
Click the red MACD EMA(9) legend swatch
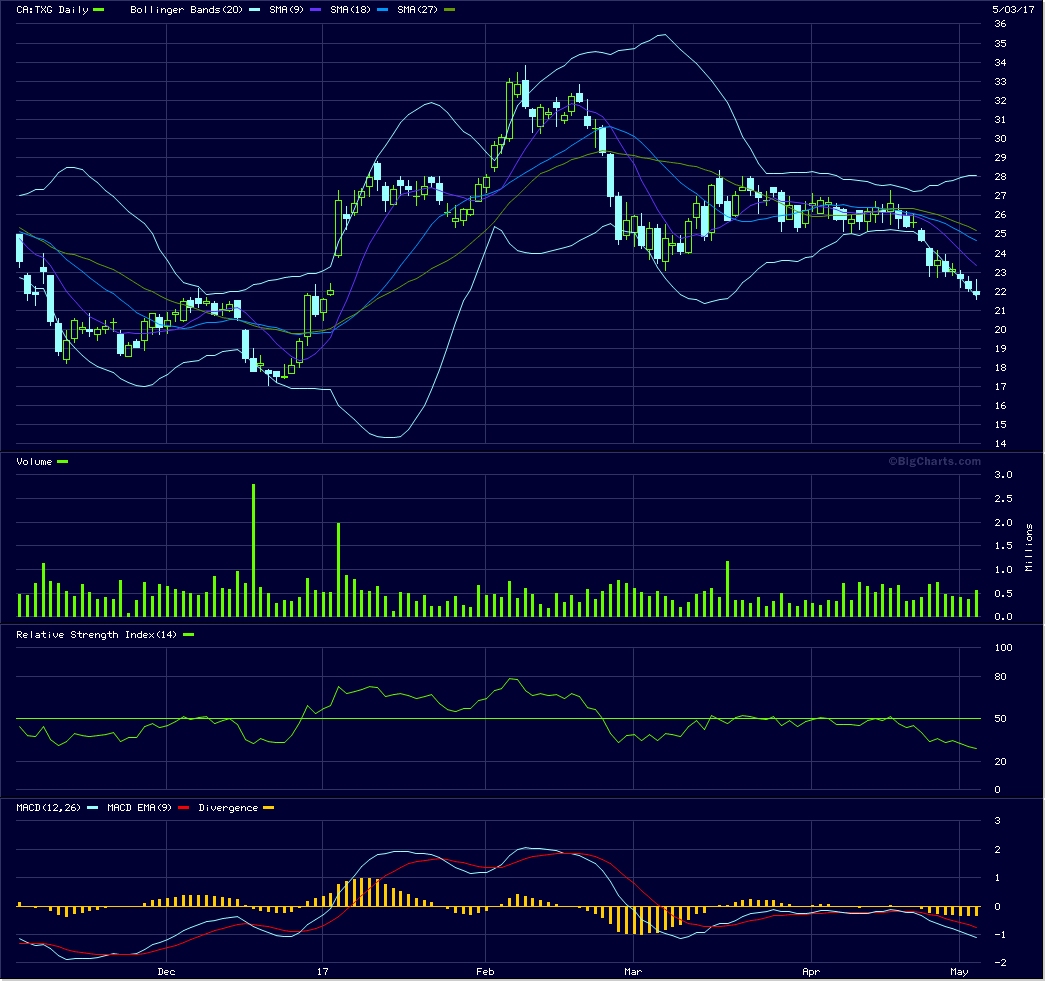[185, 808]
